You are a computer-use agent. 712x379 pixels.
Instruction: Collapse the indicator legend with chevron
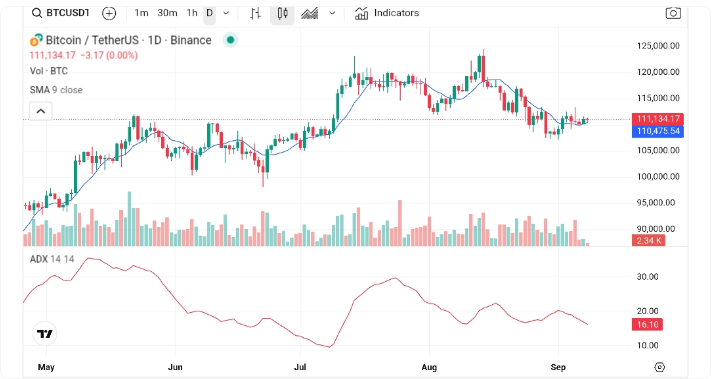pos(41,111)
